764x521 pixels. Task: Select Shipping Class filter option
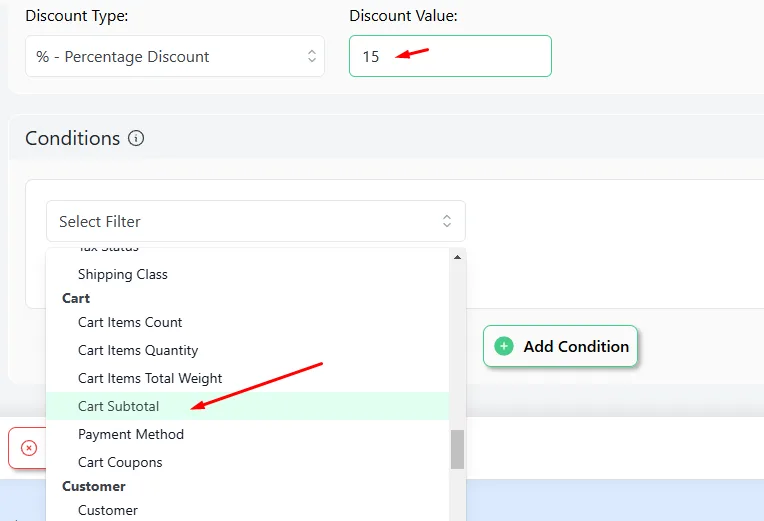point(248,274)
